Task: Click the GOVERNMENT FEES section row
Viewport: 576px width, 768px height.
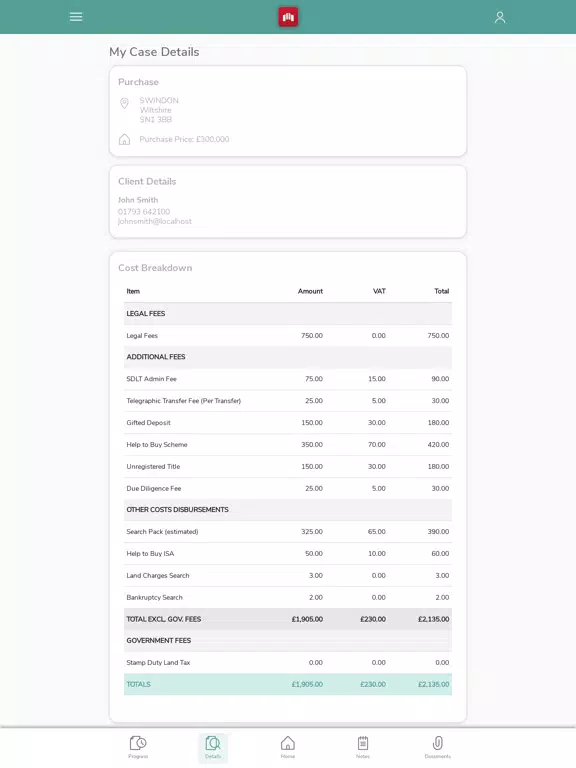Action: coord(288,641)
